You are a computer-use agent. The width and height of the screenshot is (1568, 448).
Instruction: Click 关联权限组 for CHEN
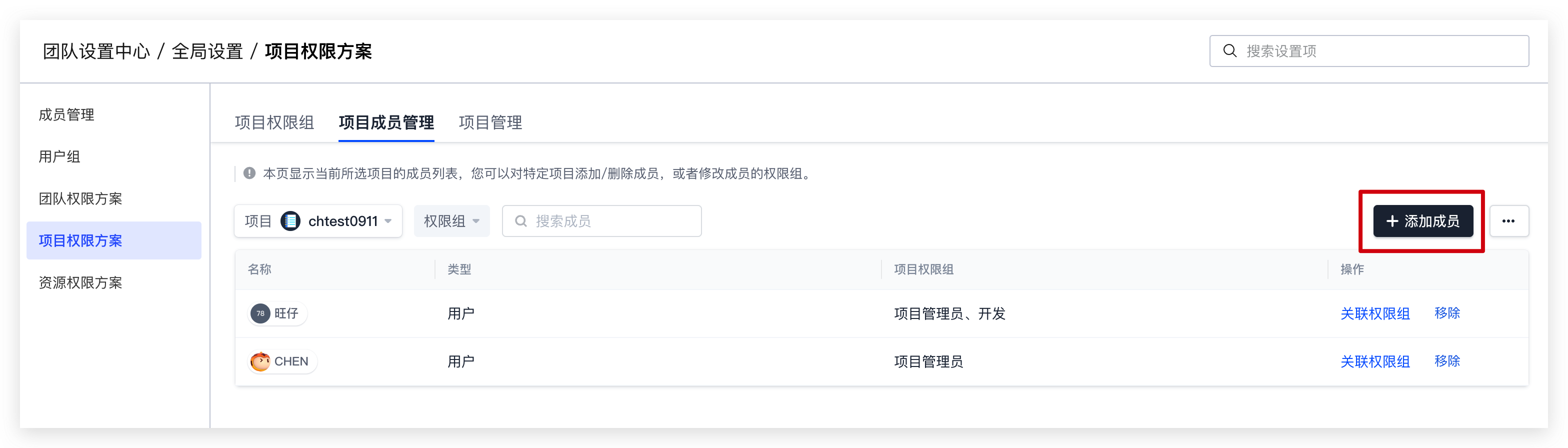pos(1375,361)
